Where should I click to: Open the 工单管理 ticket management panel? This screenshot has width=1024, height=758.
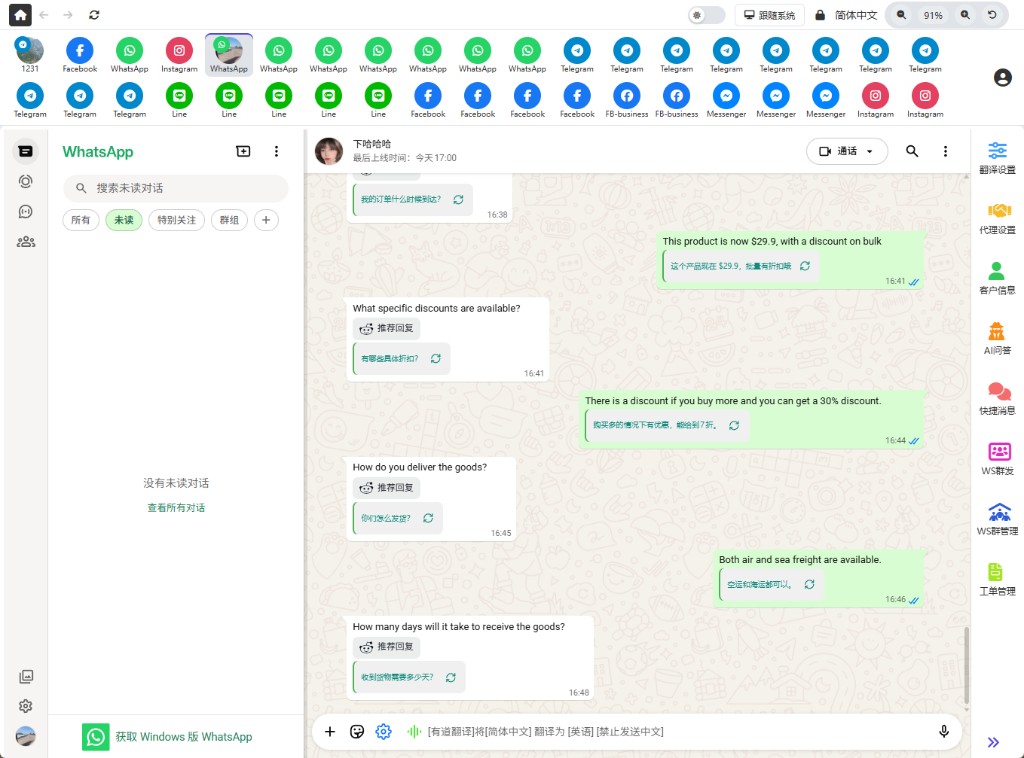click(x=997, y=578)
